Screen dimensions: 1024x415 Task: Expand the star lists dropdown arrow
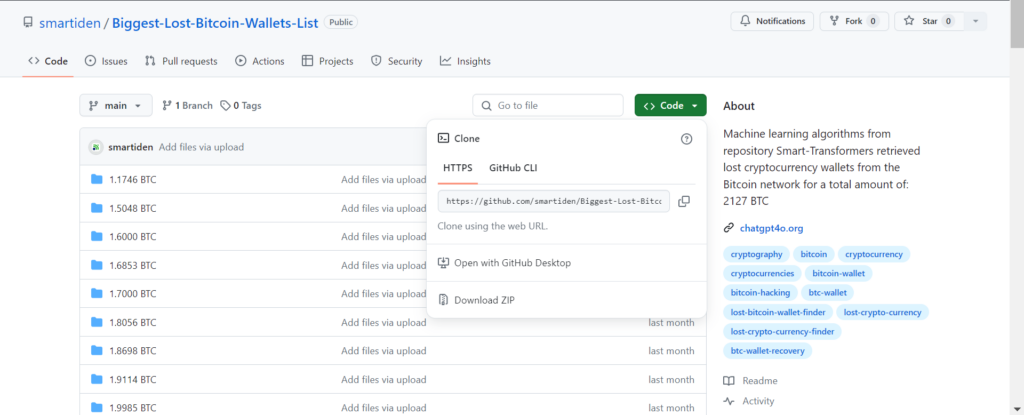(976, 21)
